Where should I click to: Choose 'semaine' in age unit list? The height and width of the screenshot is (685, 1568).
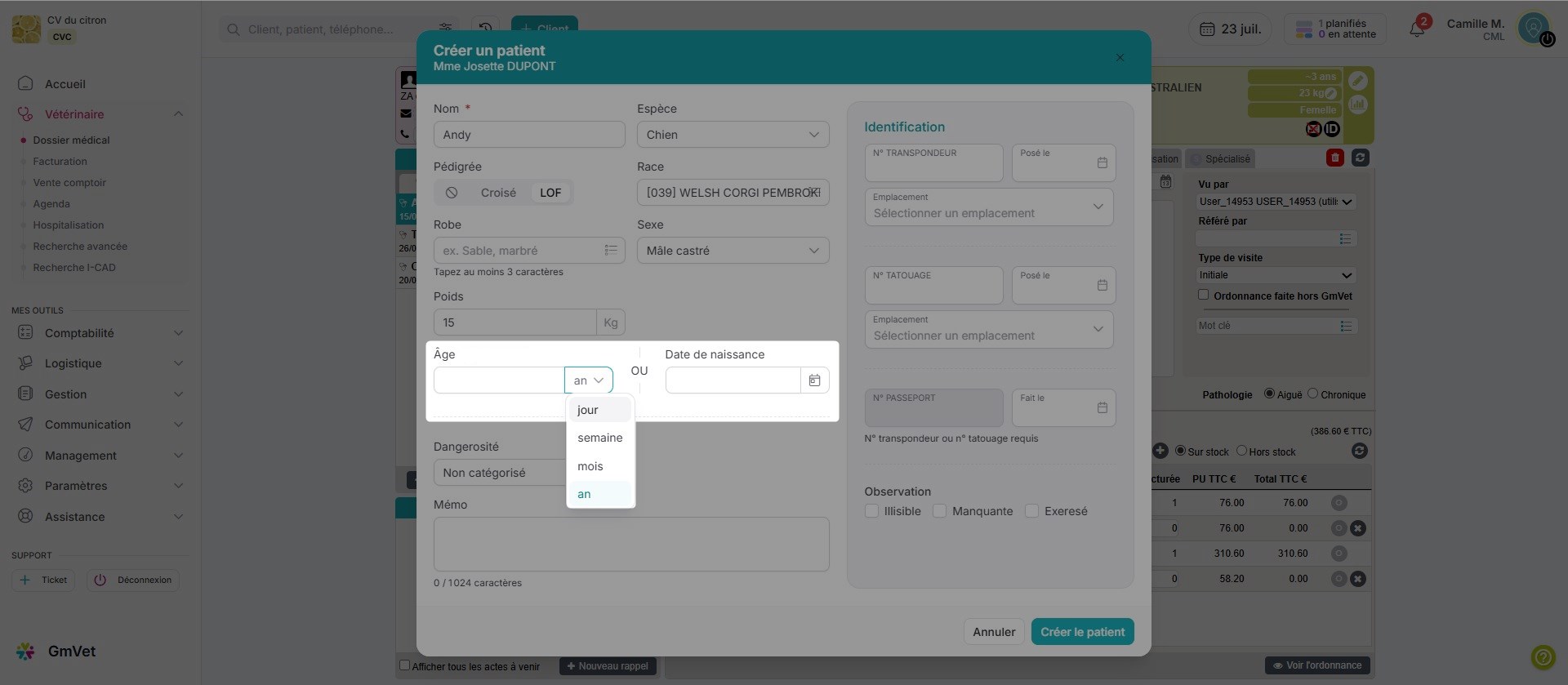[599, 438]
